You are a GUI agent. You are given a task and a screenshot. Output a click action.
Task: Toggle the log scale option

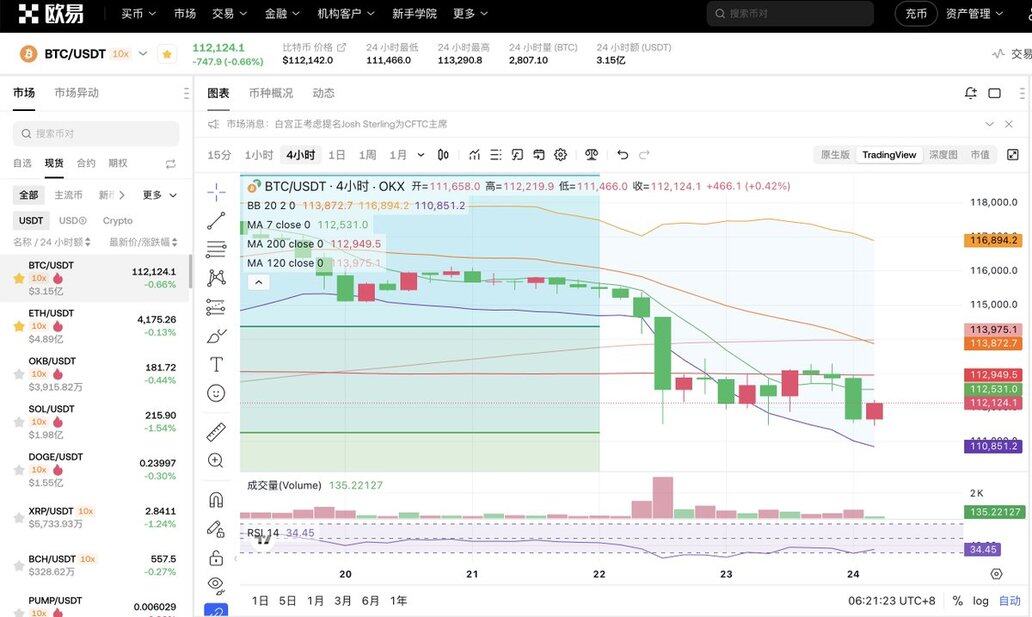click(981, 601)
